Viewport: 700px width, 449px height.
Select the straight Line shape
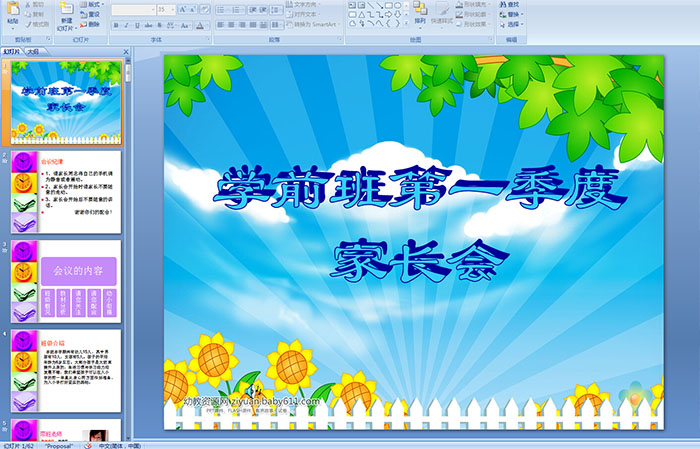click(370, 5)
